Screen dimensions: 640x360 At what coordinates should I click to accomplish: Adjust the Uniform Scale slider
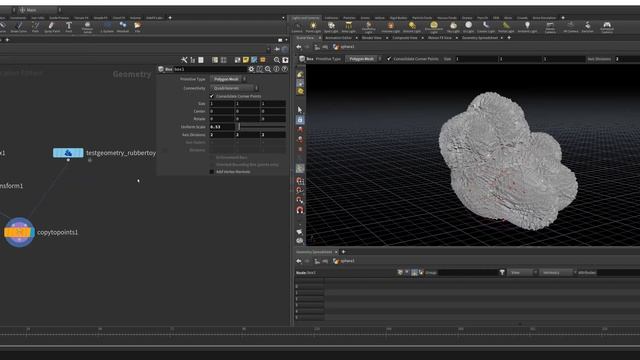pyautogui.click(x=262, y=127)
